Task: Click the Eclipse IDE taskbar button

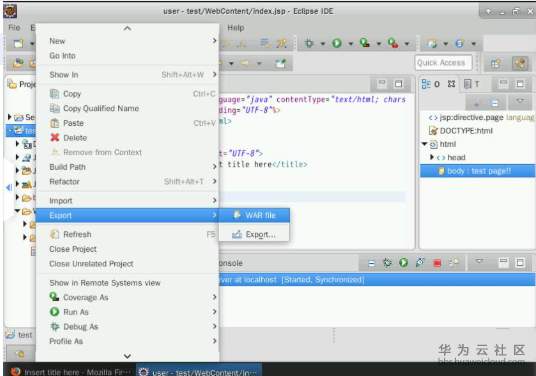Action: tap(199, 371)
